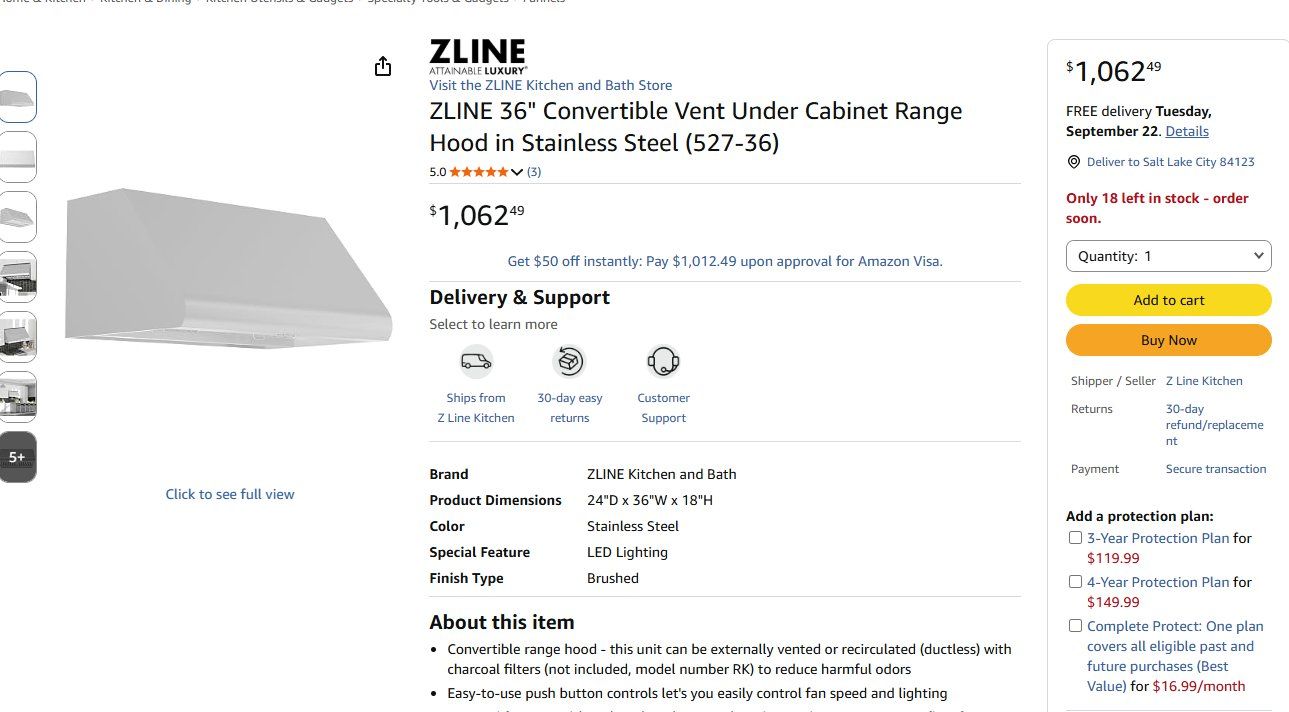Click the ZLINE Attainable Luxury logo

478,57
